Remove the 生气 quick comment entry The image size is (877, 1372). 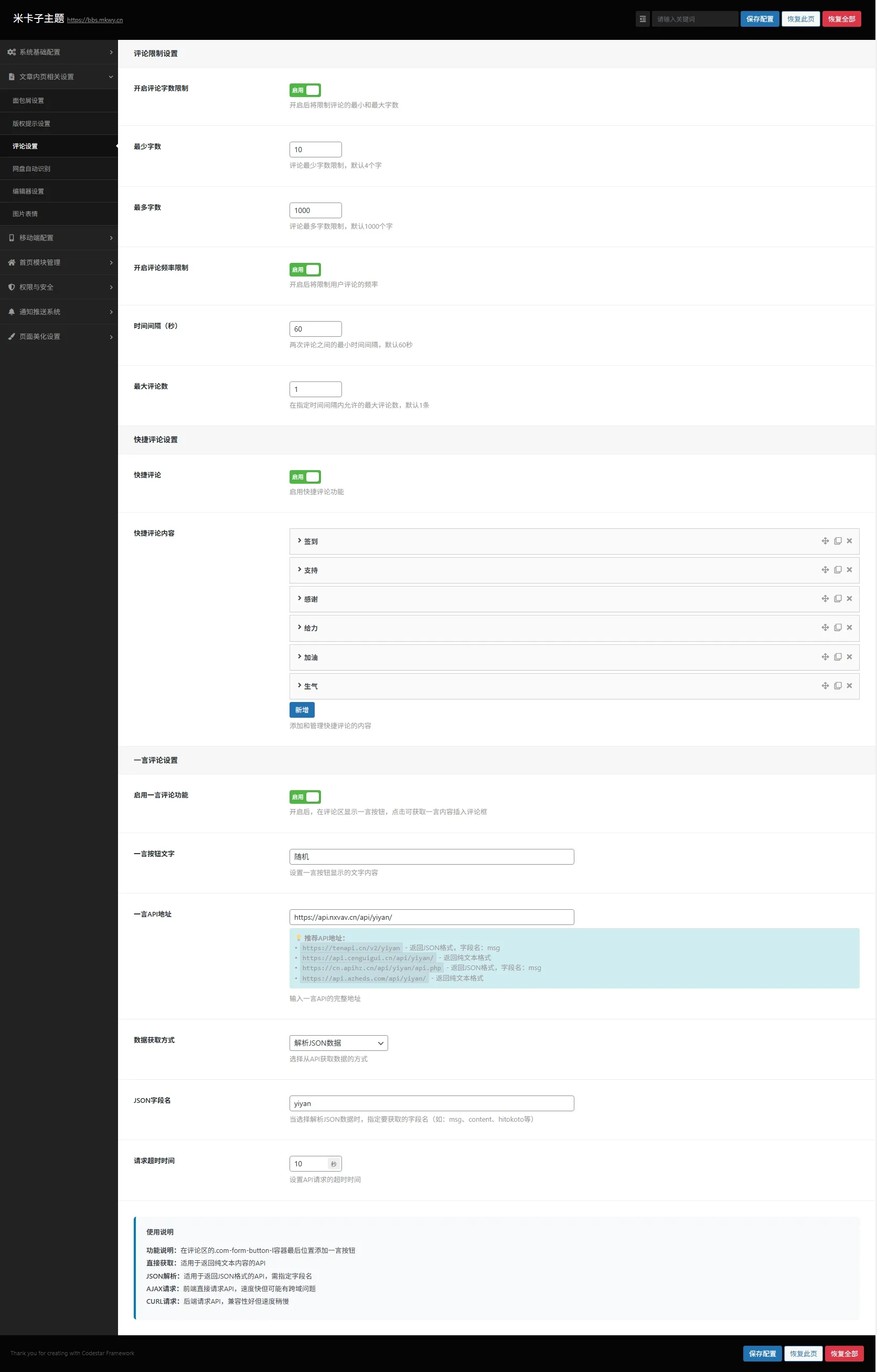coord(849,685)
